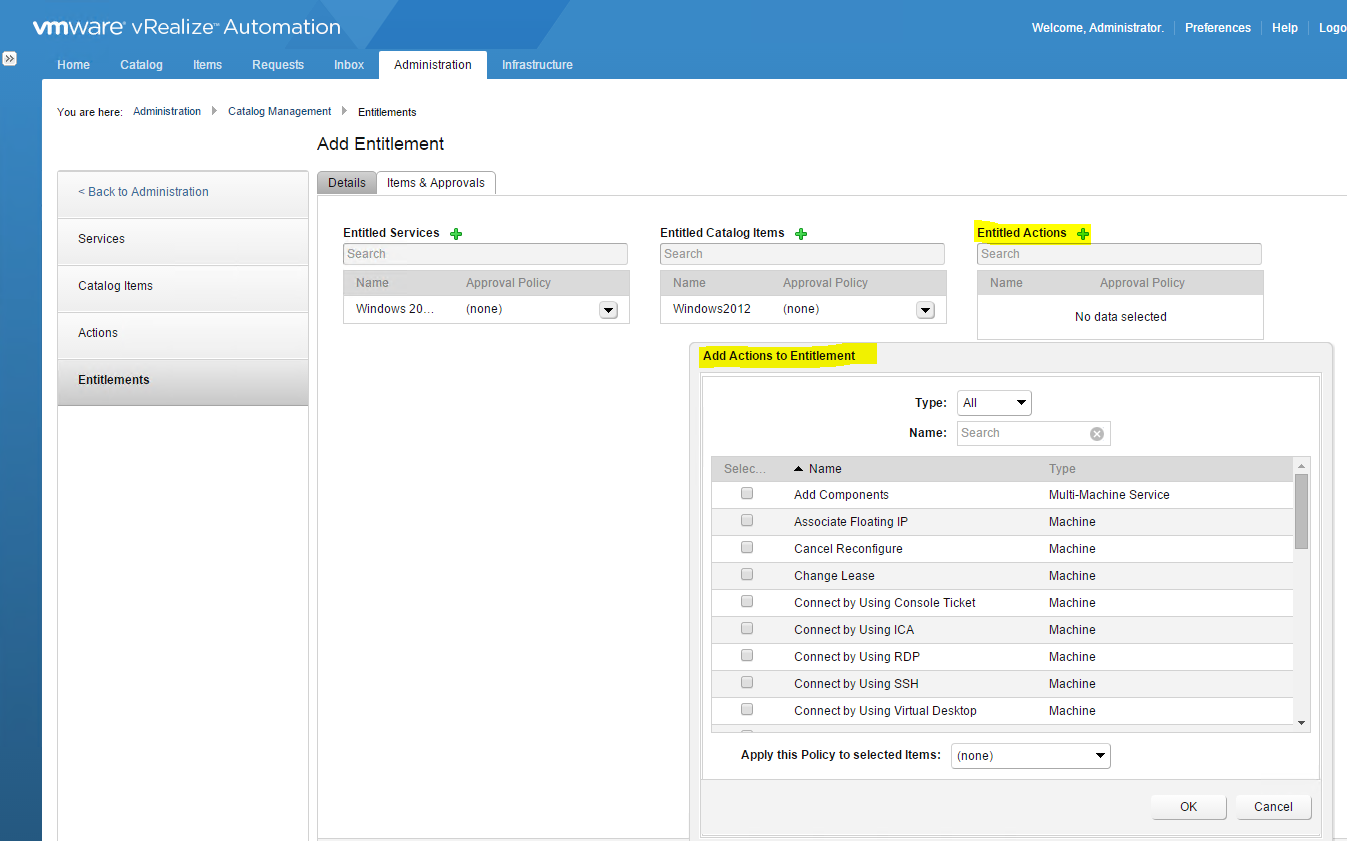Open the Requests tab
The image size is (1347, 841).
pos(278,65)
